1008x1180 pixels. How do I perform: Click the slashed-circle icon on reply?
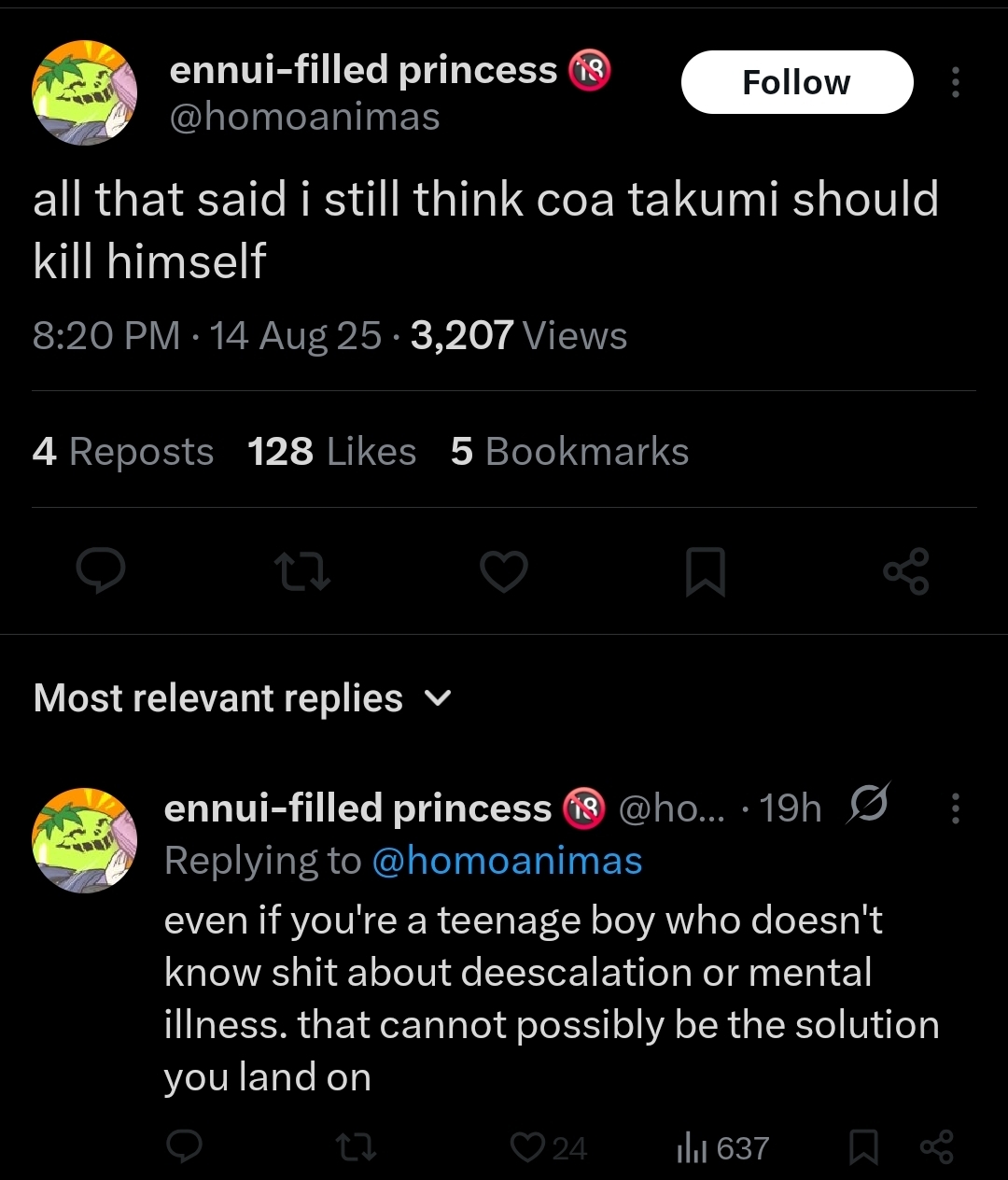tap(868, 805)
